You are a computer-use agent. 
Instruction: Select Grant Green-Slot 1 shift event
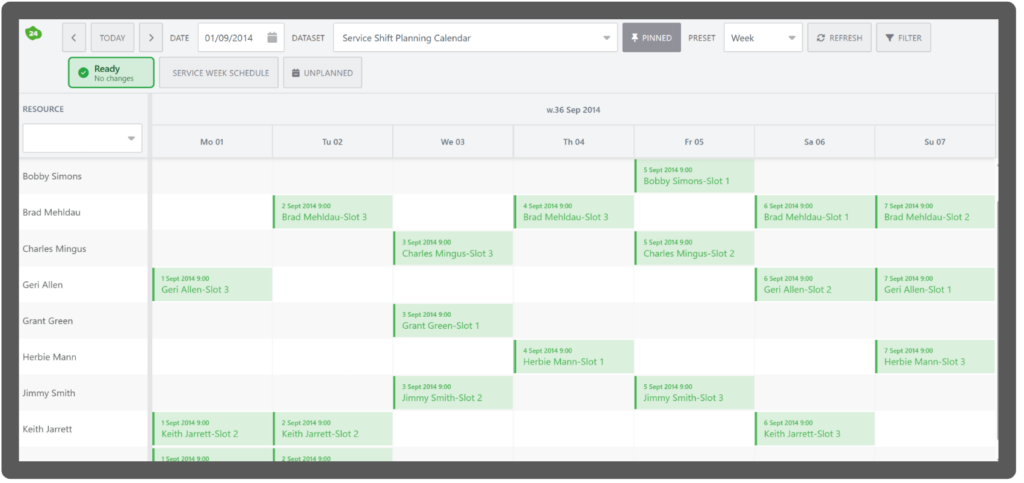coord(453,320)
